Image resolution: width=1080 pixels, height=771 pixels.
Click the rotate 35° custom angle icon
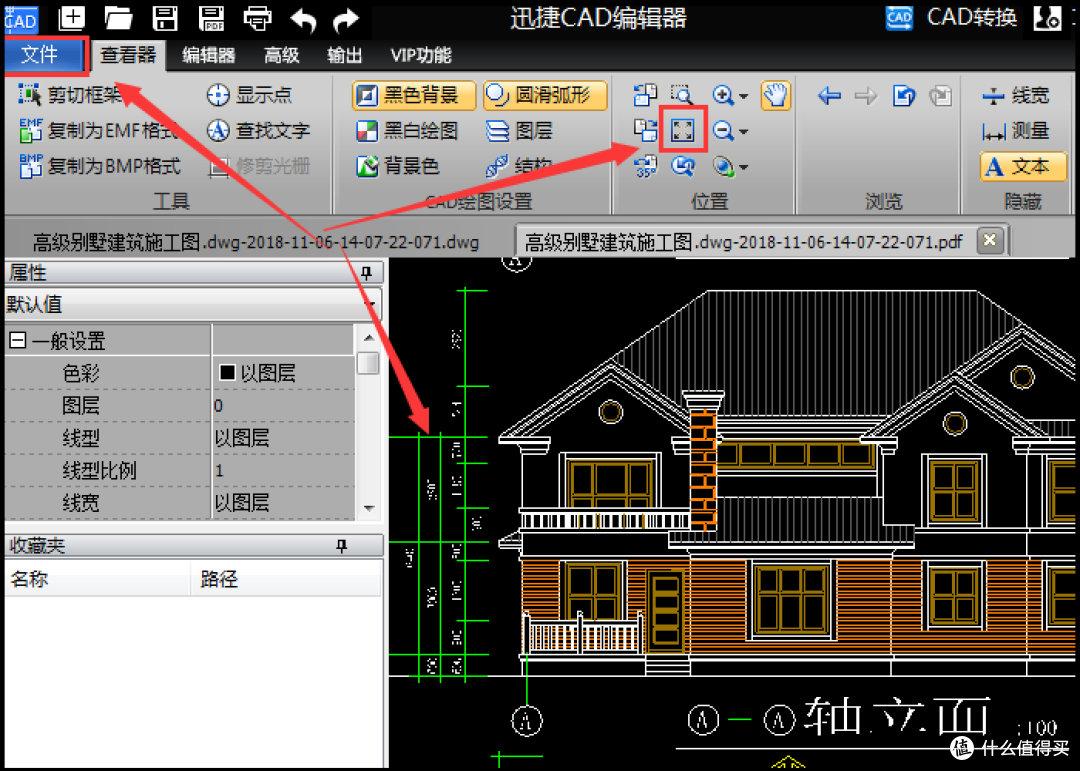(x=645, y=166)
